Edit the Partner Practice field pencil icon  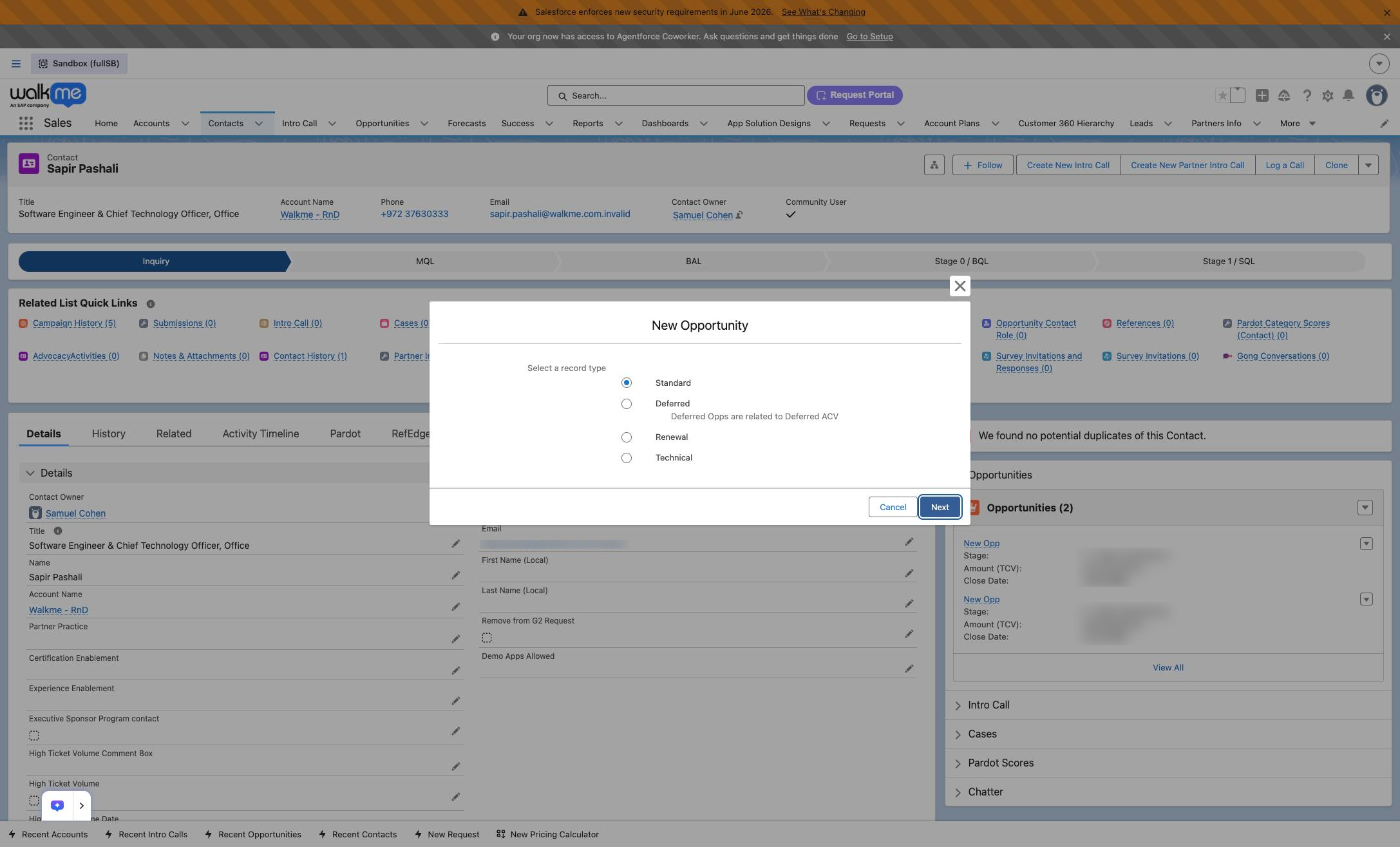click(x=456, y=639)
